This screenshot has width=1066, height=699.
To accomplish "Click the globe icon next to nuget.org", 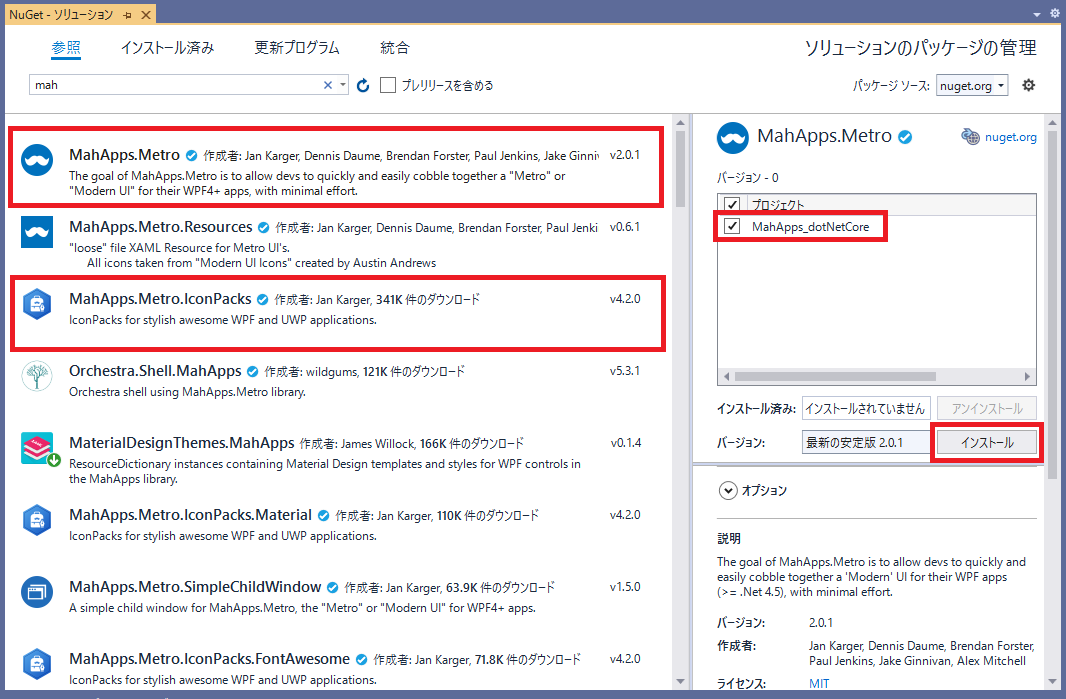I will (970, 137).
